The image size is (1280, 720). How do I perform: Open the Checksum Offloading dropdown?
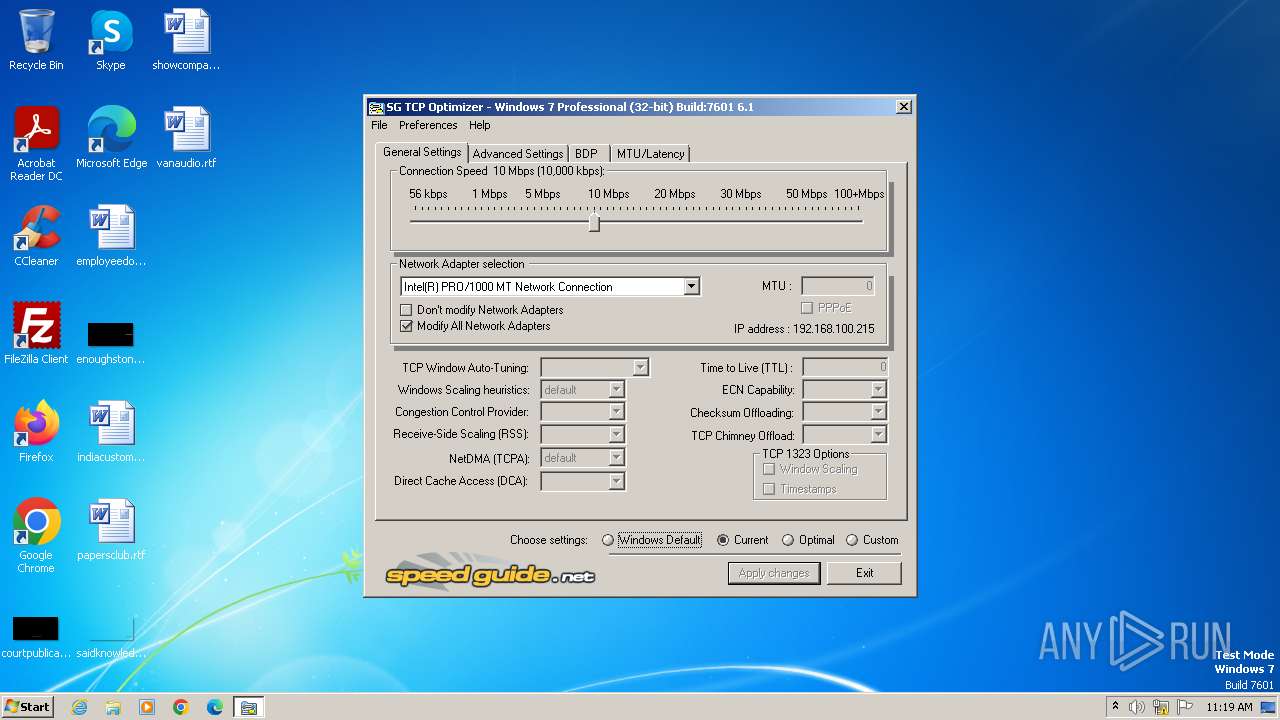(878, 412)
